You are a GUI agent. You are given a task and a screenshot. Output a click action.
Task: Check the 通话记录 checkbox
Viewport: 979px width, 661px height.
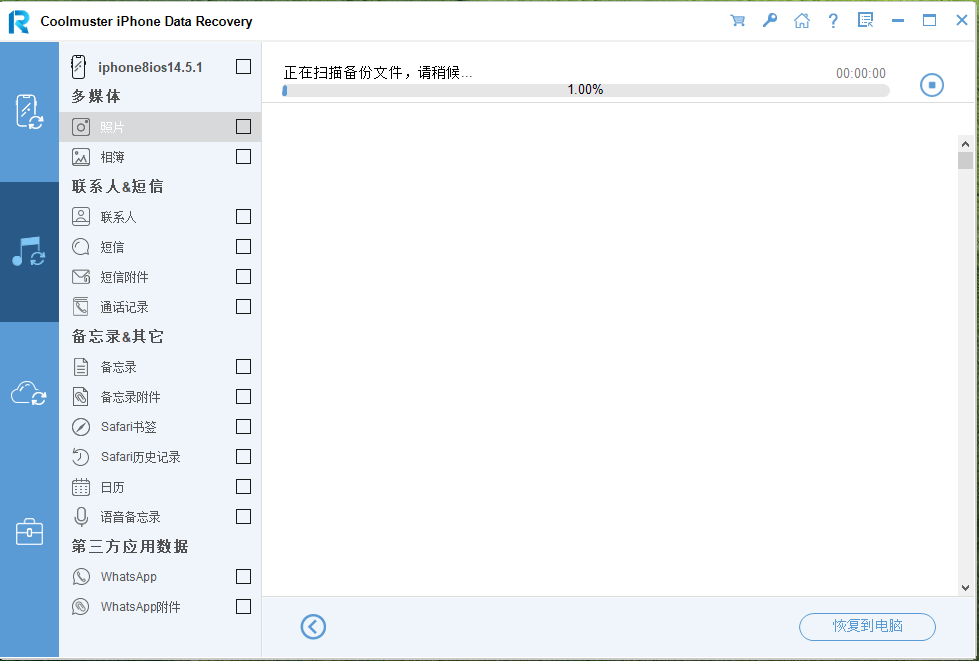click(x=244, y=306)
